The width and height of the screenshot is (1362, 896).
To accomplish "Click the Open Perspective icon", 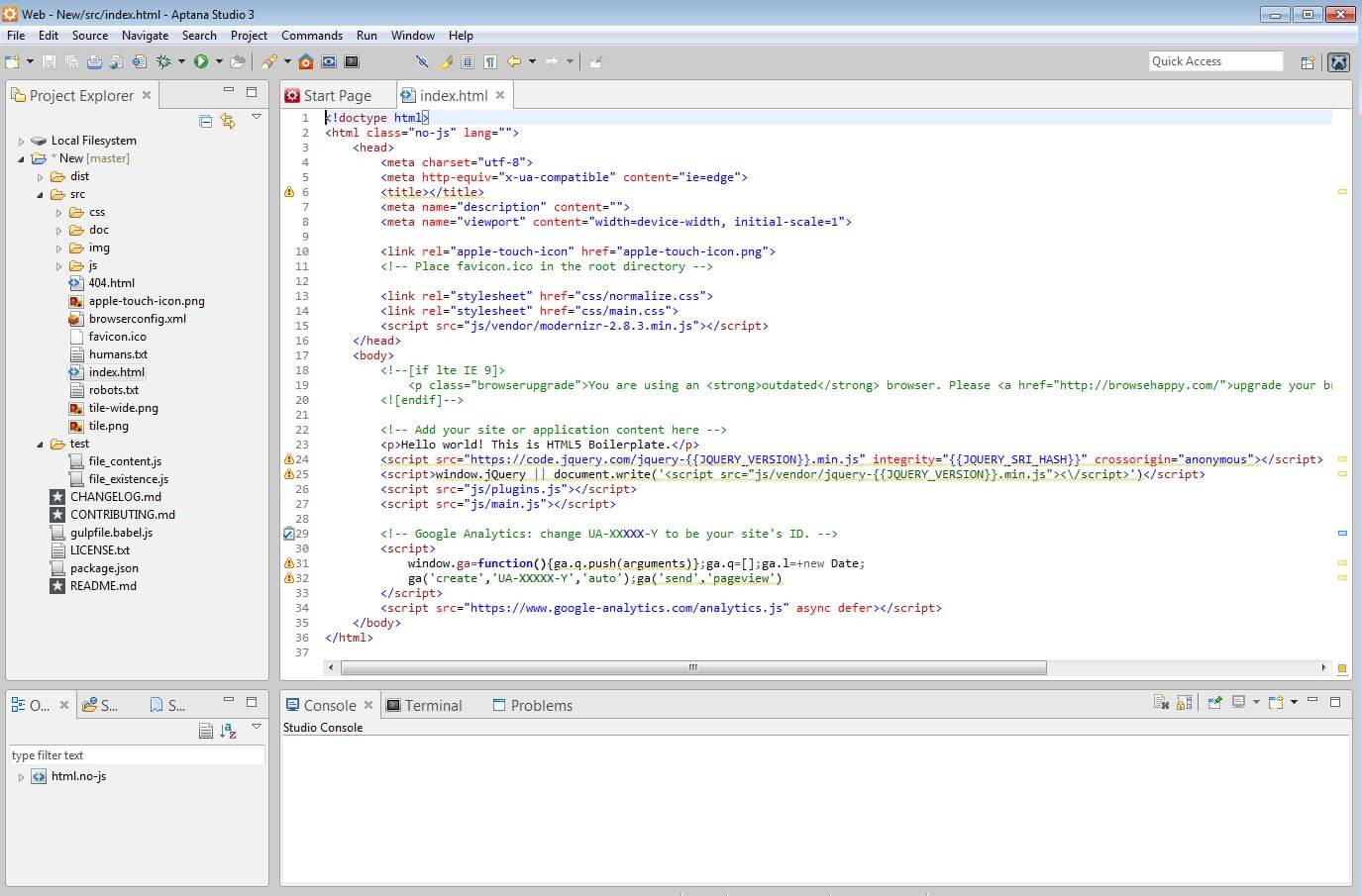I will pos(1308,61).
